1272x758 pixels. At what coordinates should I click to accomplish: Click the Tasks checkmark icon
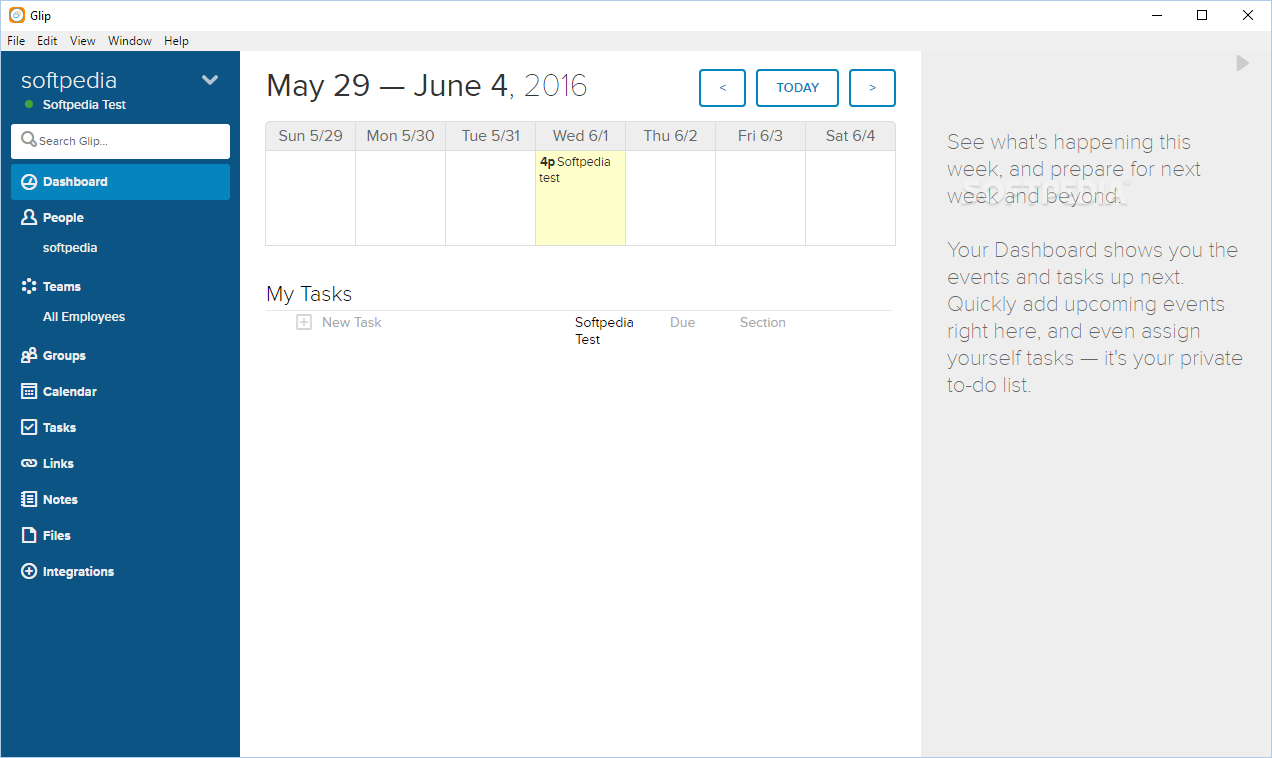[x=29, y=427]
